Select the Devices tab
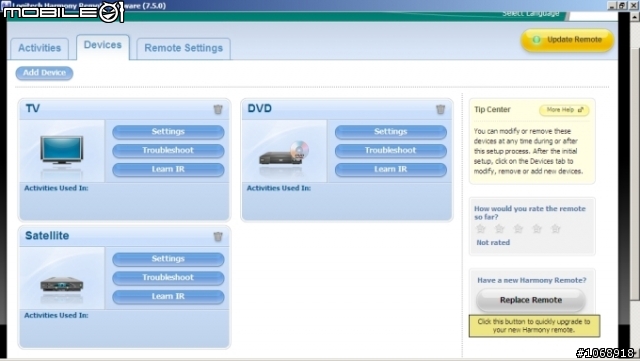 (103, 47)
